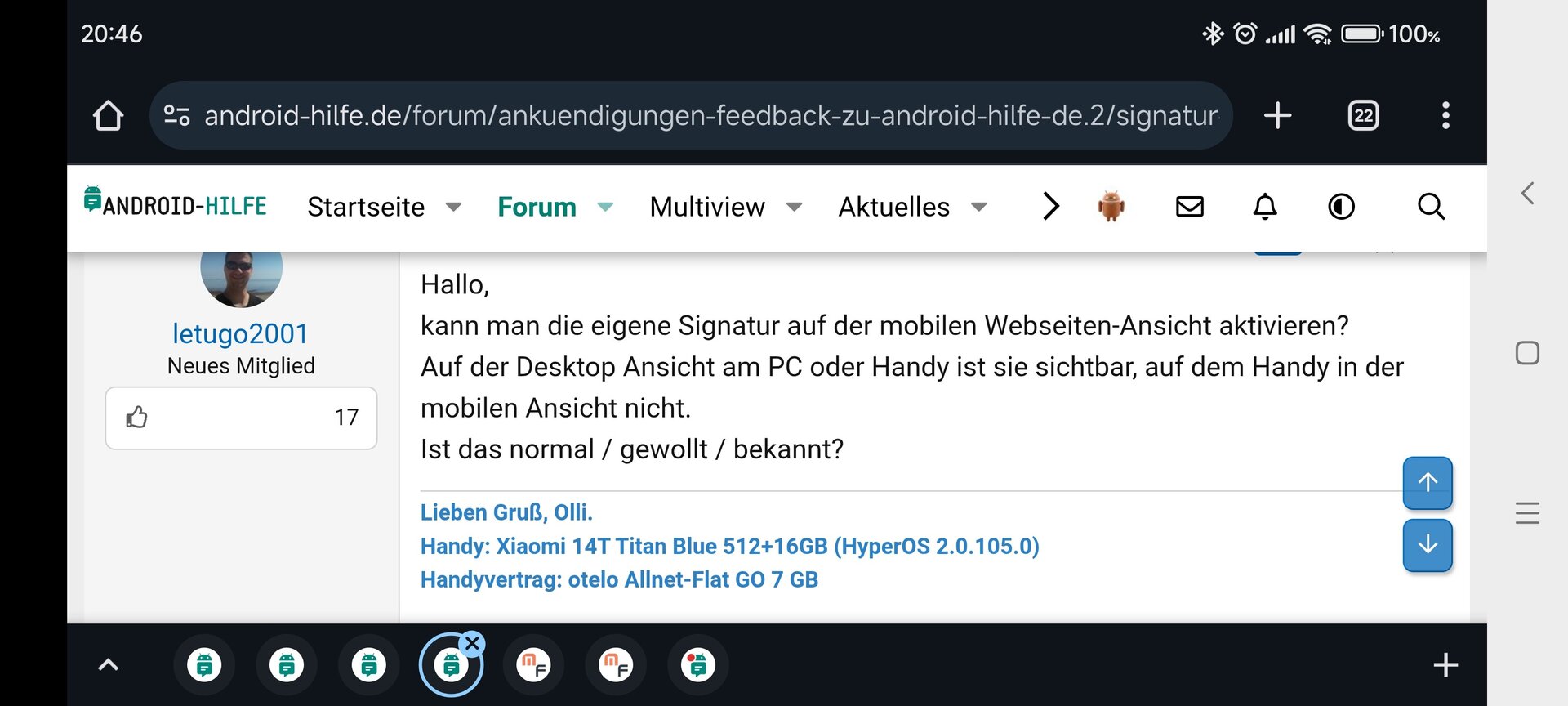
Task: Expand the Startseite dropdown arrow
Action: (454, 207)
